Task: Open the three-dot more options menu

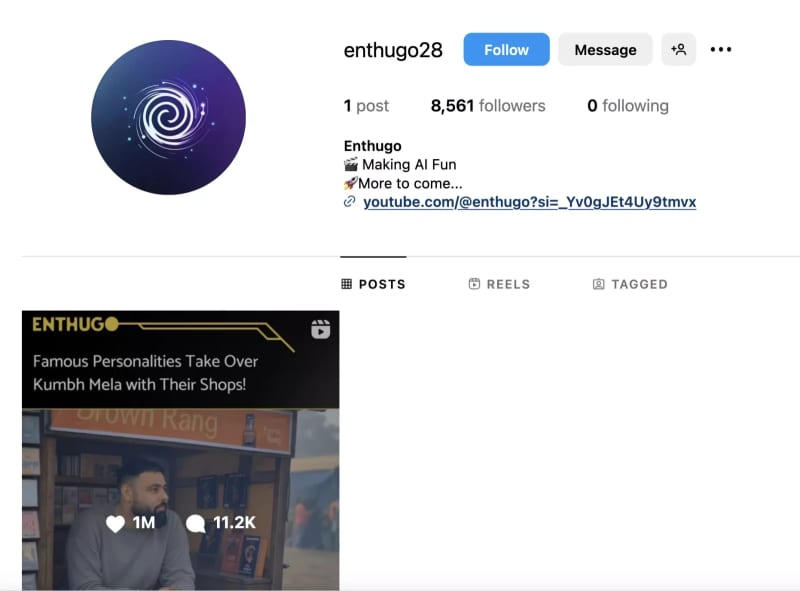Action: pos(720,50)
